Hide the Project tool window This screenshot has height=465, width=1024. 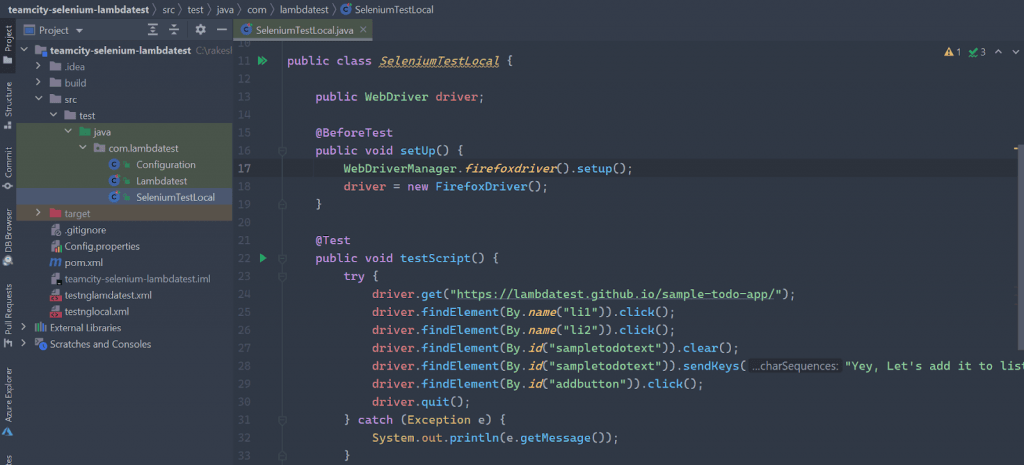pos(221,29)
